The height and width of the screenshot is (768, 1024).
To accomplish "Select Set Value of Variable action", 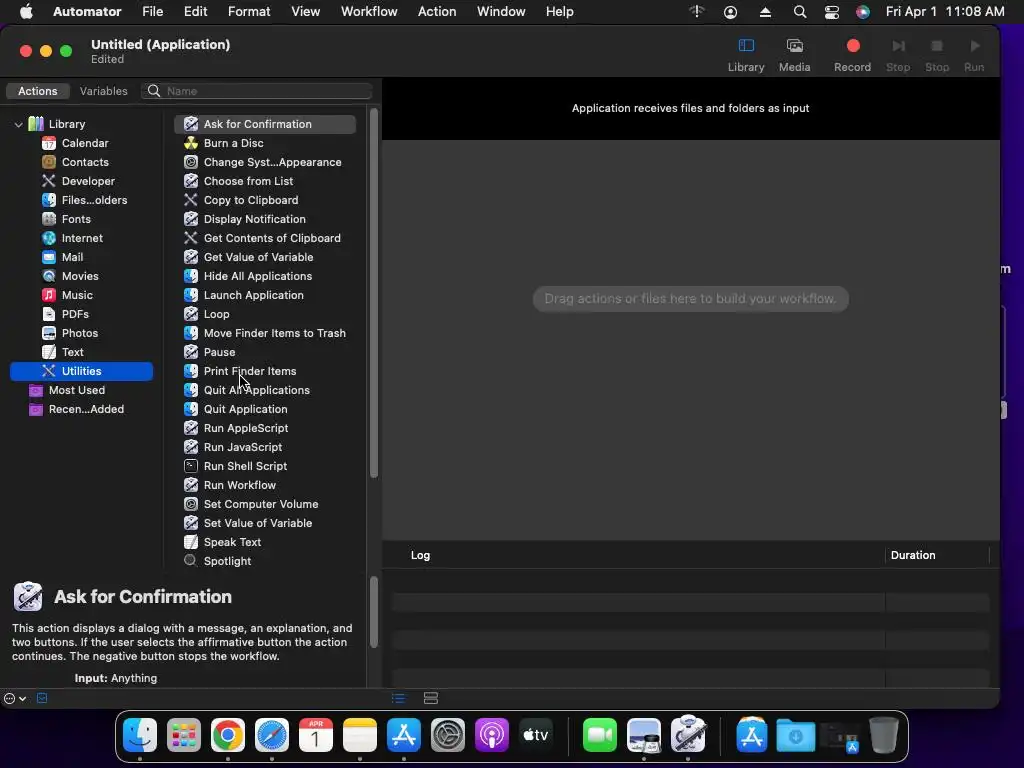I will 265,522.
